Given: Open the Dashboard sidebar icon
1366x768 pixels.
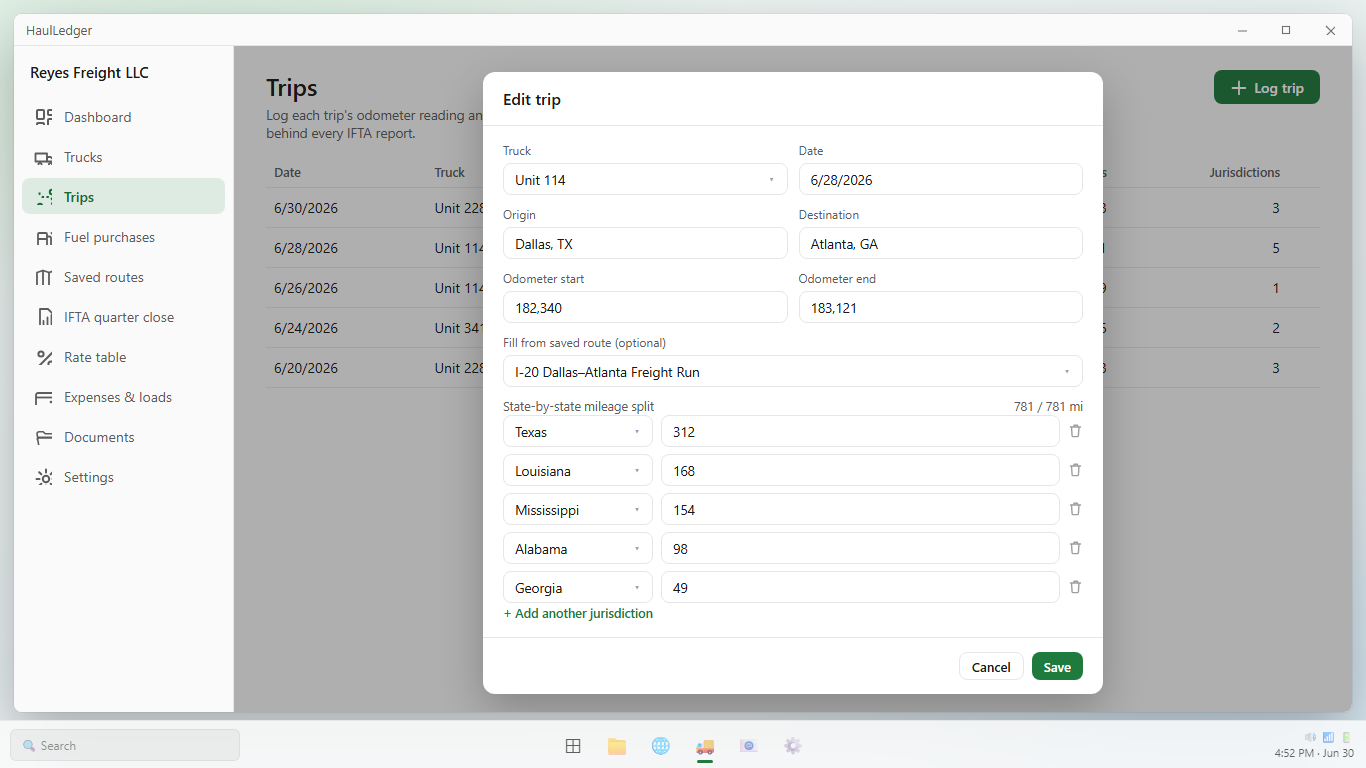Looking at the screenshot, I should (x=44, y=117).
